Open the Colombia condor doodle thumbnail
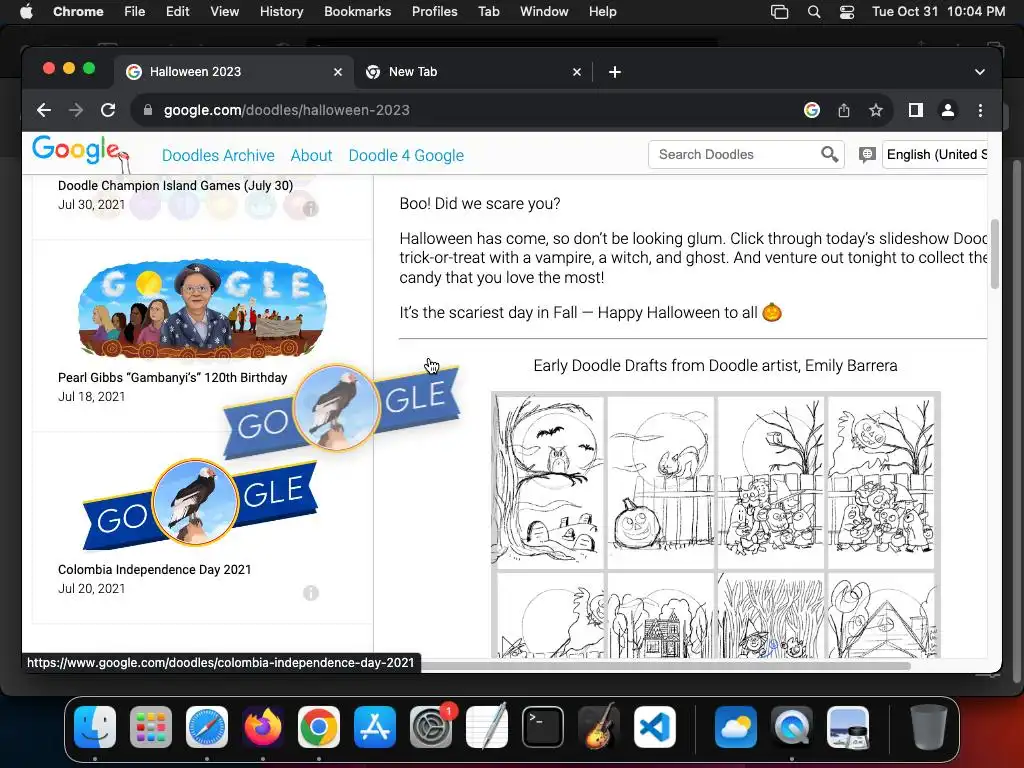 point(200,503)
